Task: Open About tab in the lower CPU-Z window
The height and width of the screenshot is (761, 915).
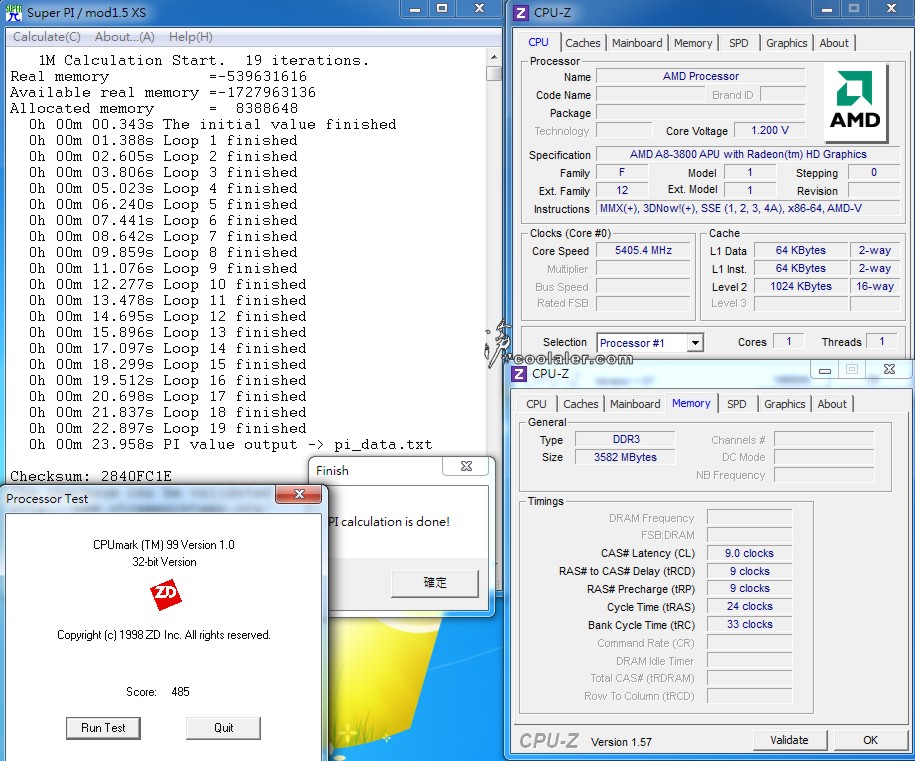Action: pos(832,404)
